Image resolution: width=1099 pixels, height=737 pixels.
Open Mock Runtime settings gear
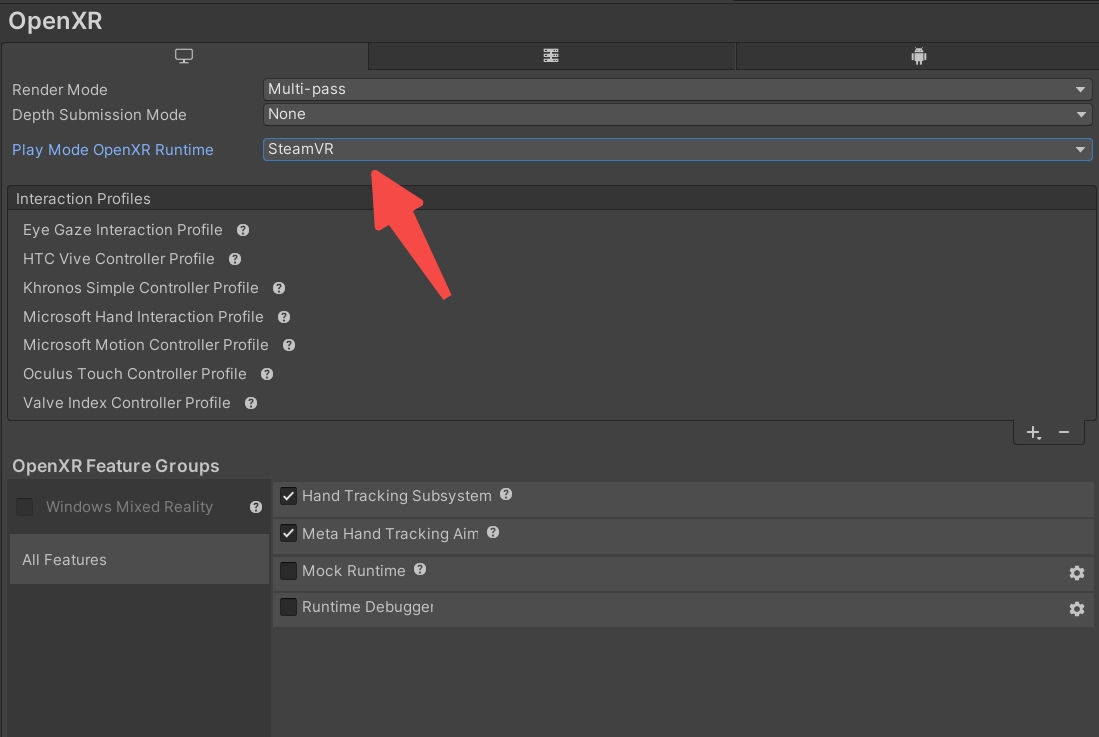pos(1077,573)
